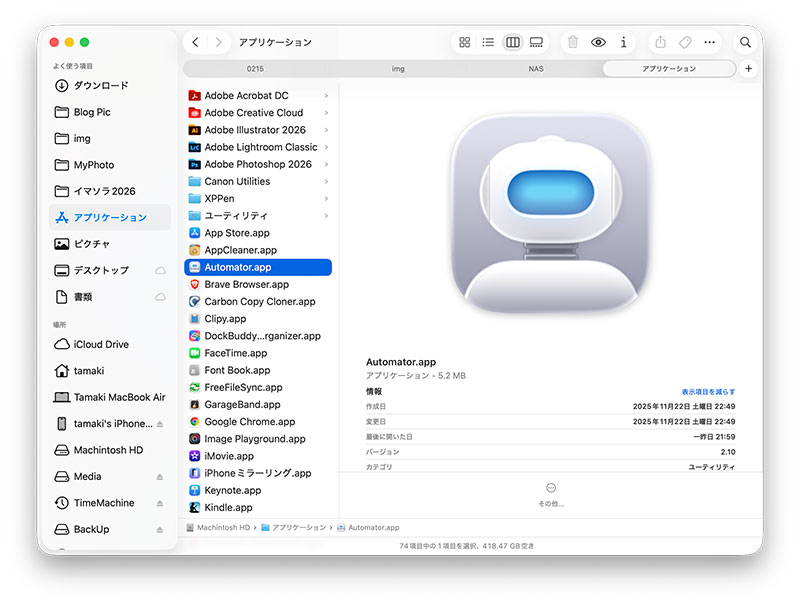Open the more actions ellipsis menu
The image size is (800, 604).
[710, 43]
